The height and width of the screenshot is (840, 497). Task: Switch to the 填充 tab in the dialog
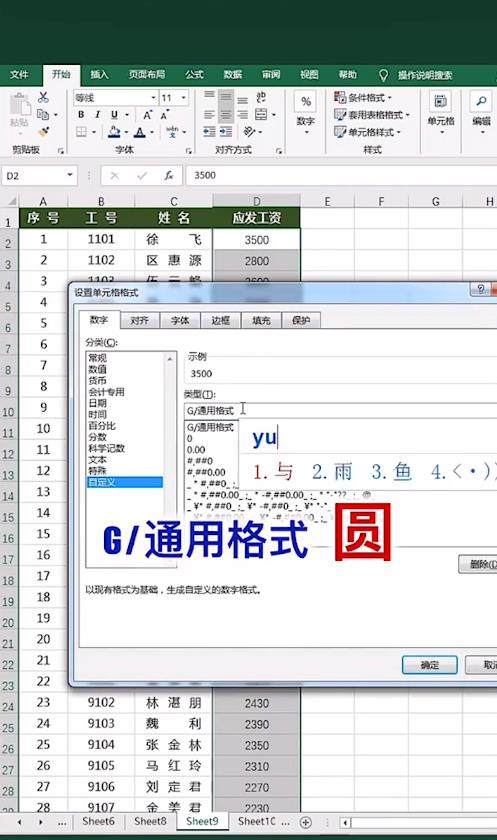coord(261,320)
